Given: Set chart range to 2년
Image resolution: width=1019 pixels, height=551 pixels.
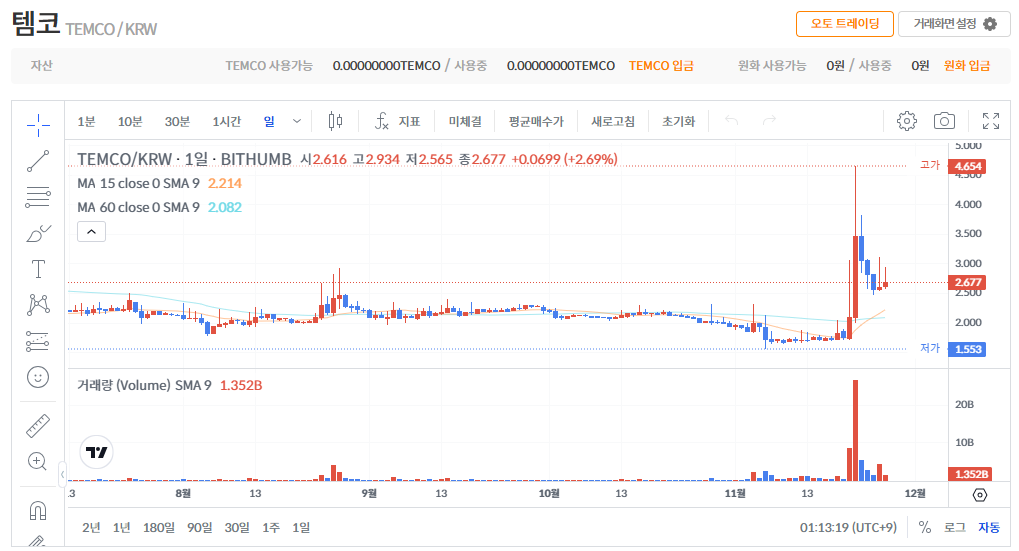Looking at the screenshot, I should click(91, 528).
